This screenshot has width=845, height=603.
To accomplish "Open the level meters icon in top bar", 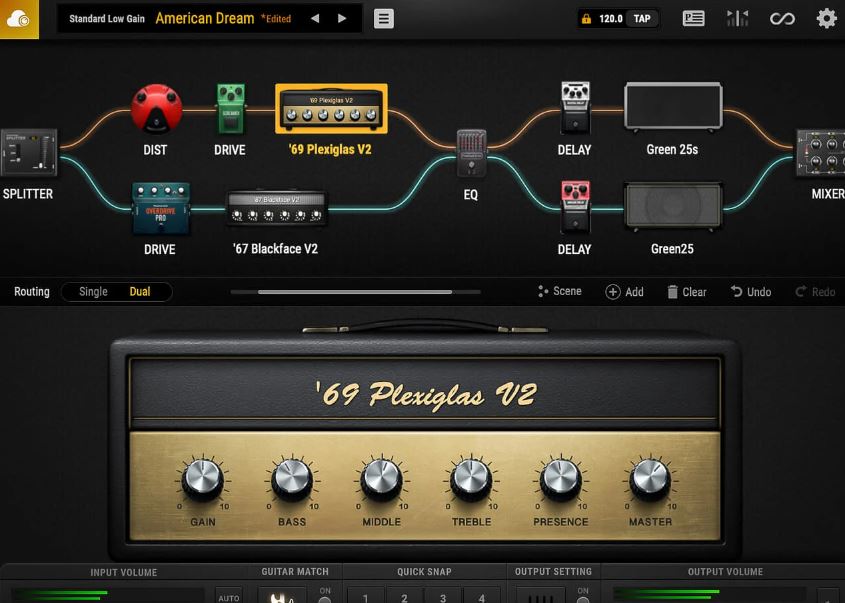I will coord(737,19).
